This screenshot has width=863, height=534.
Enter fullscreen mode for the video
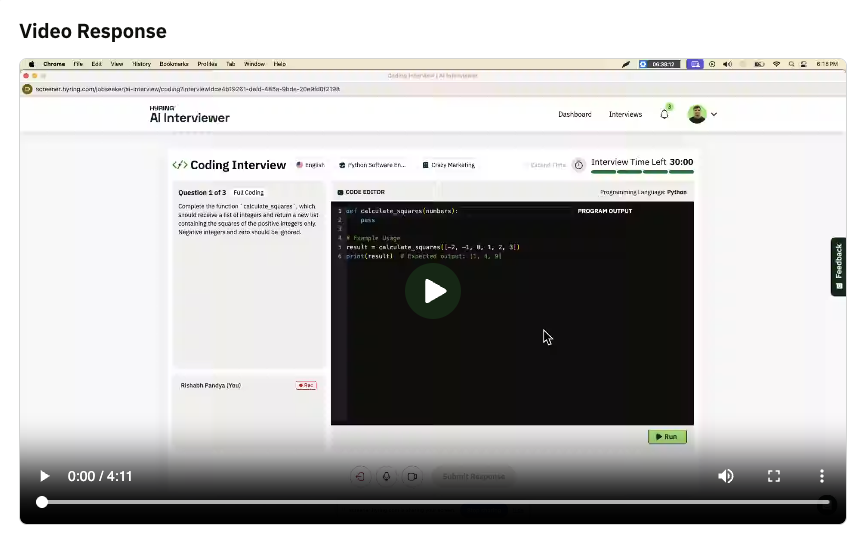click(774, 476)
